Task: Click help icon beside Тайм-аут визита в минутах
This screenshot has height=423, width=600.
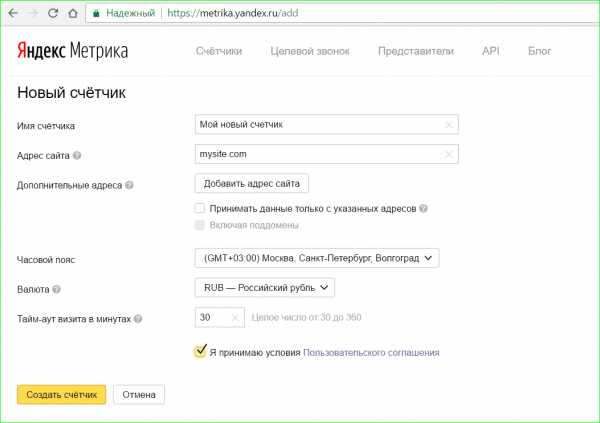Action: (138, 319)
